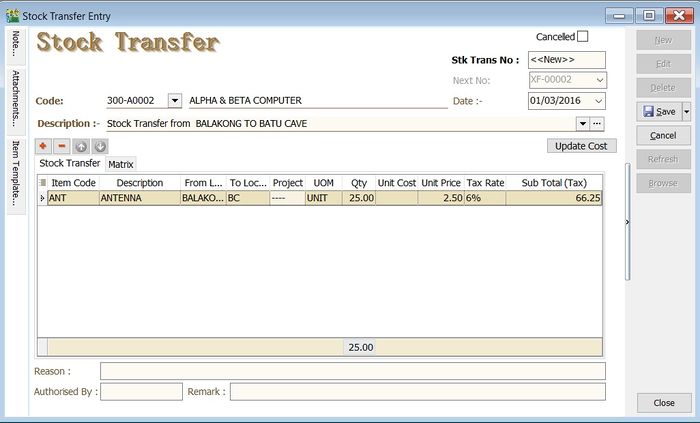
Task: Select the Stock Transfer tab
Action: [70, 163]
